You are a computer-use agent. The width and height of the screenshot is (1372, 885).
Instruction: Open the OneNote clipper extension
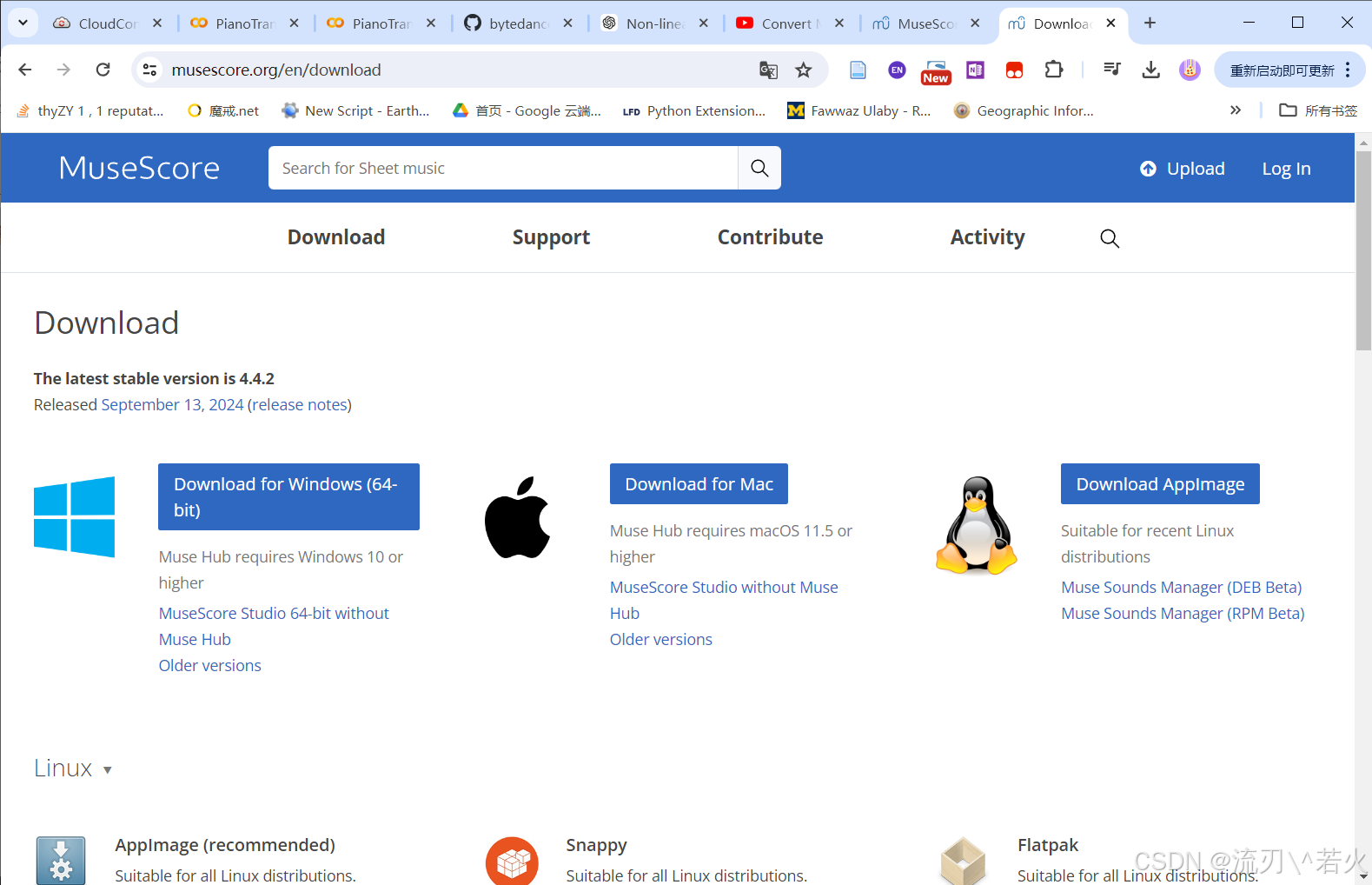tap(975, 70)
